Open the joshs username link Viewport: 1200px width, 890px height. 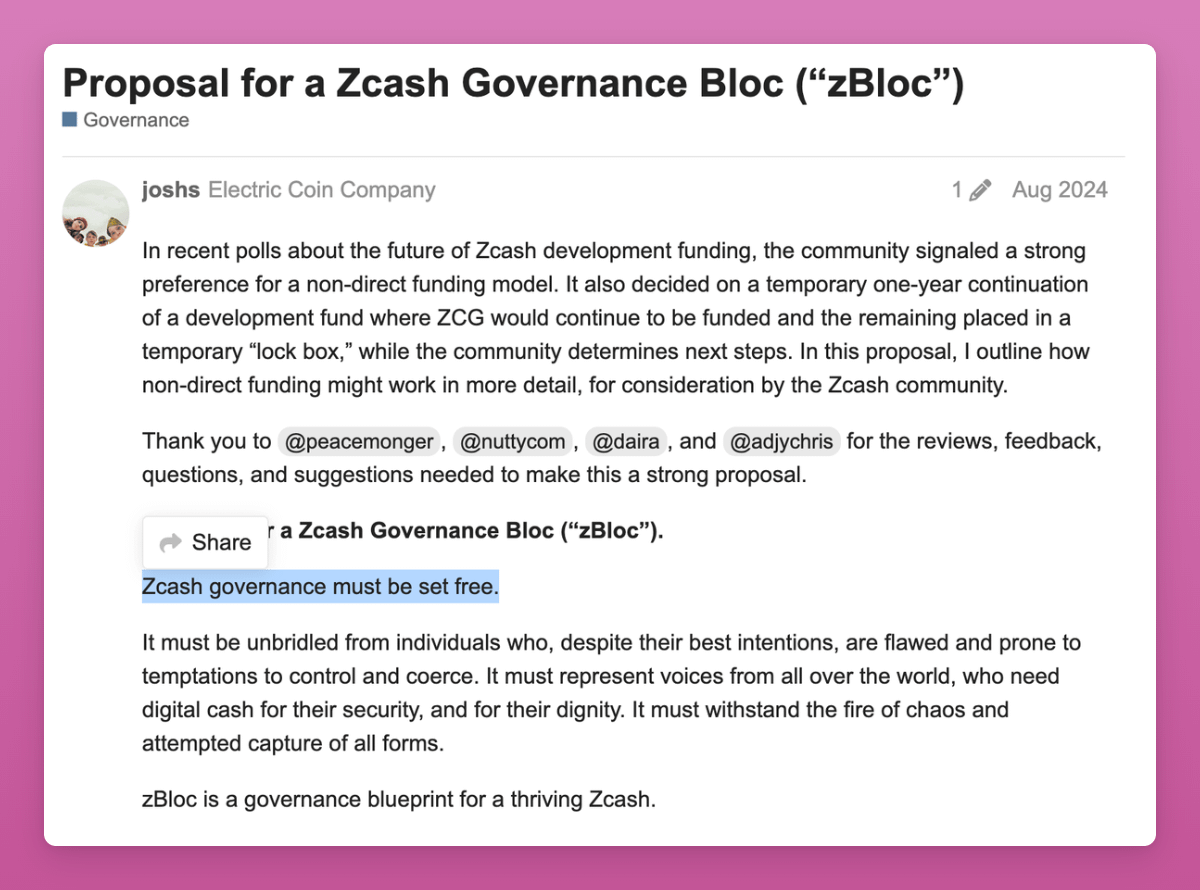coord(171,190)
